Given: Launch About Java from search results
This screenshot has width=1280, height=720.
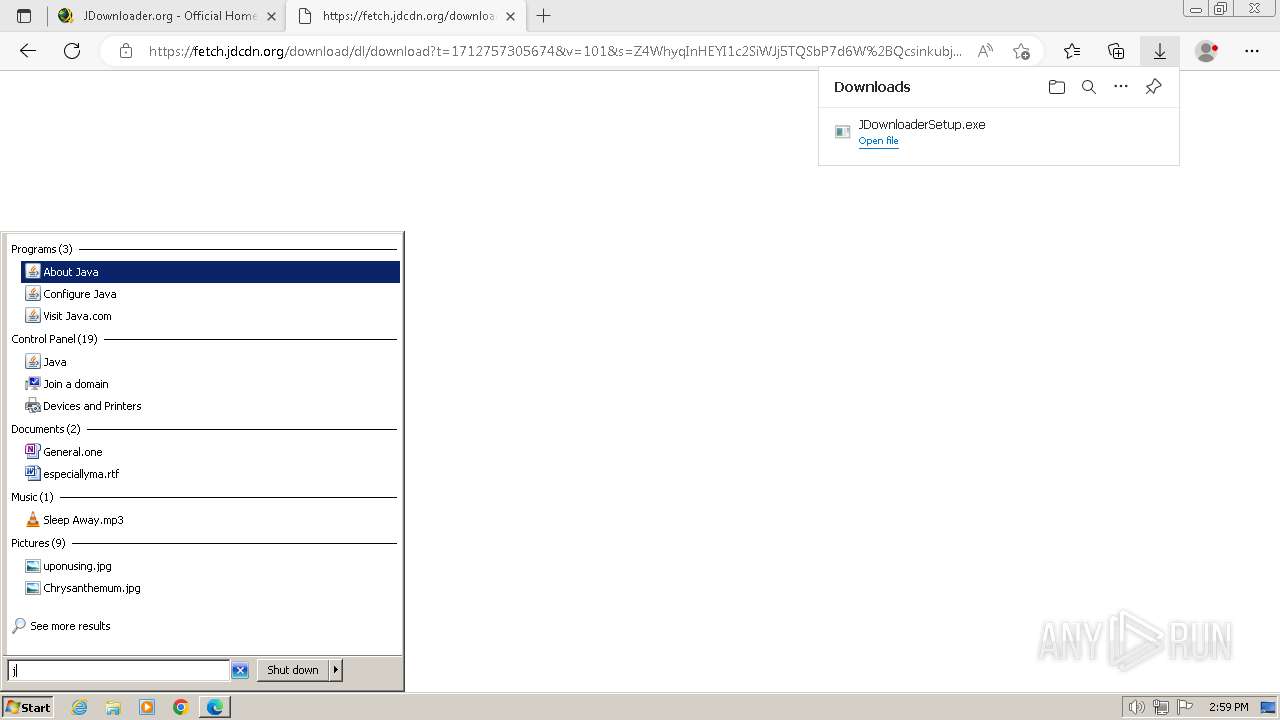Looking at the screenshot, I should pyautogui.click(x=210, y=272).
